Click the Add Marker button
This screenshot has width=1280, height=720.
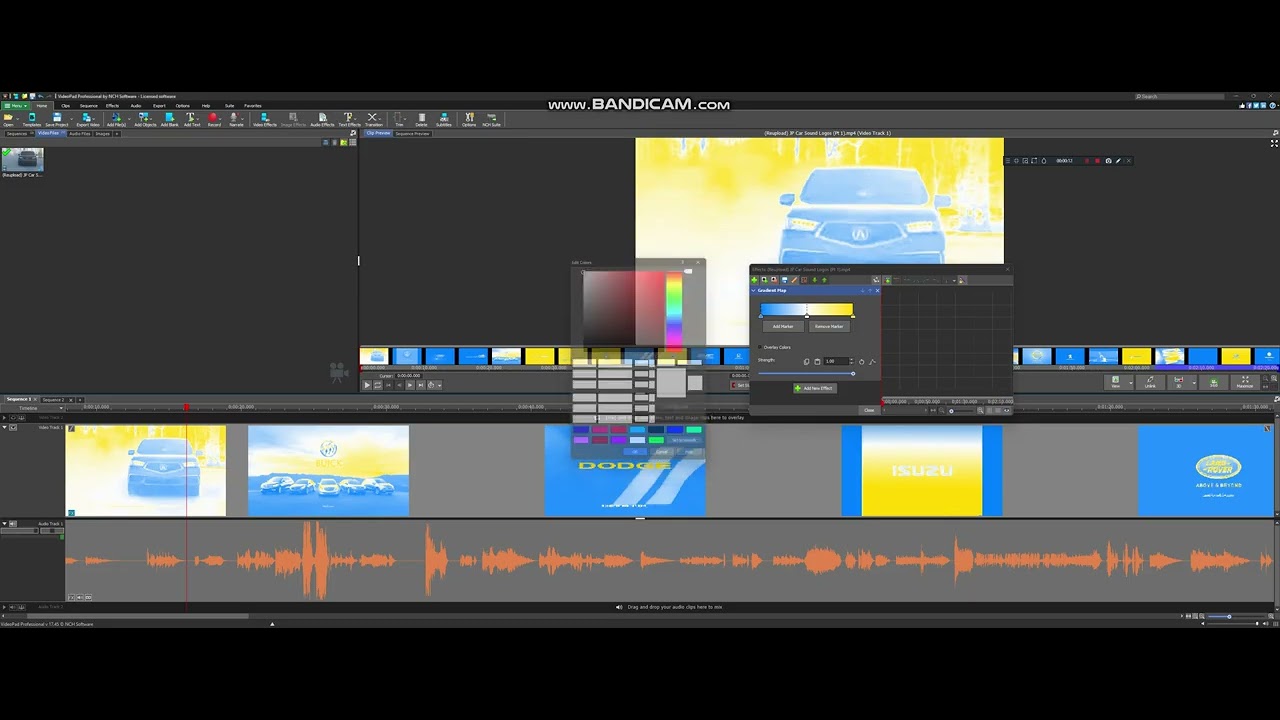click(x=783, y=326)
